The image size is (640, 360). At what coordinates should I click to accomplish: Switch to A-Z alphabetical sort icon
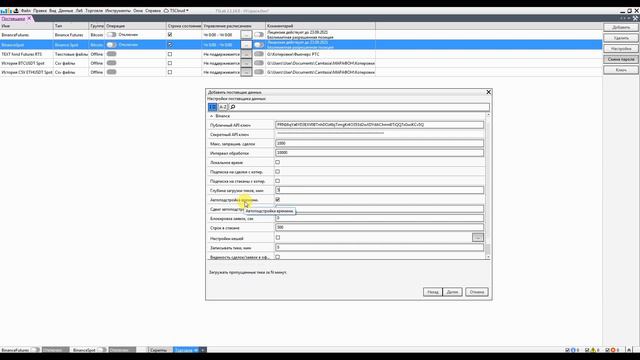pyautogui.click(x=223, y=107)
